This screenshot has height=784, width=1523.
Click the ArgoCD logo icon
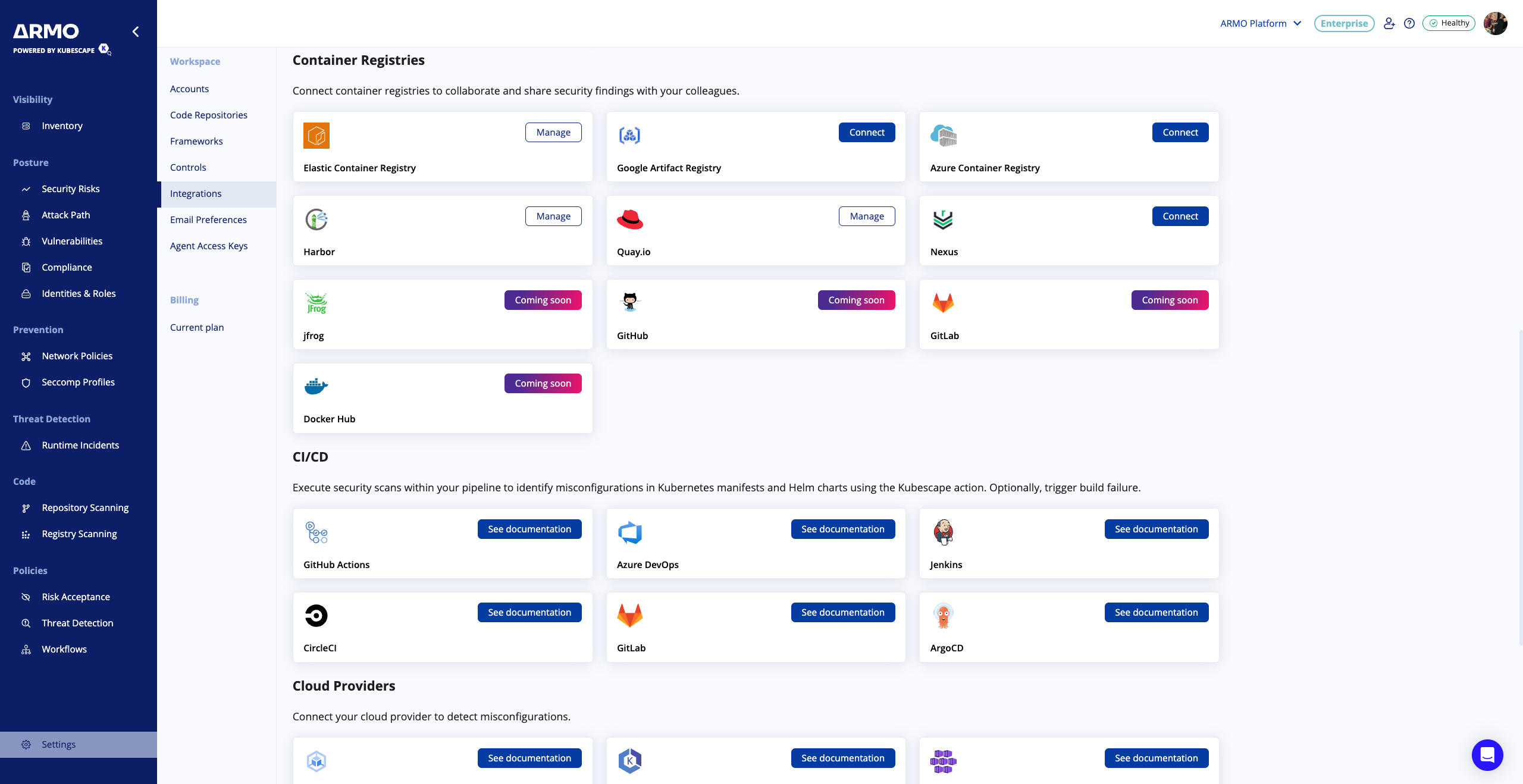943,616
